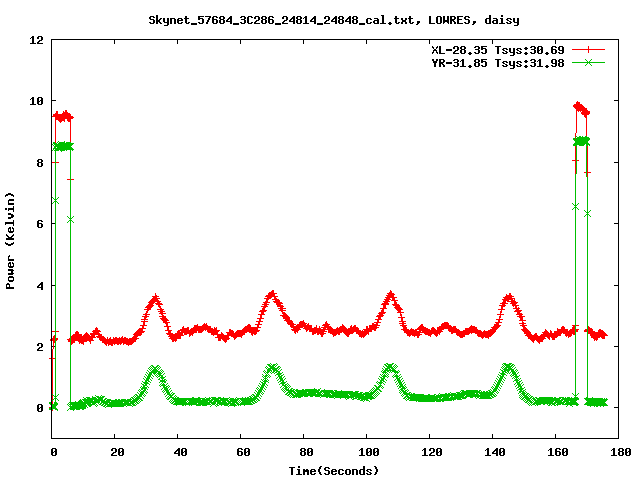Click x-axis tick label 40

click(x=180, y=452)
